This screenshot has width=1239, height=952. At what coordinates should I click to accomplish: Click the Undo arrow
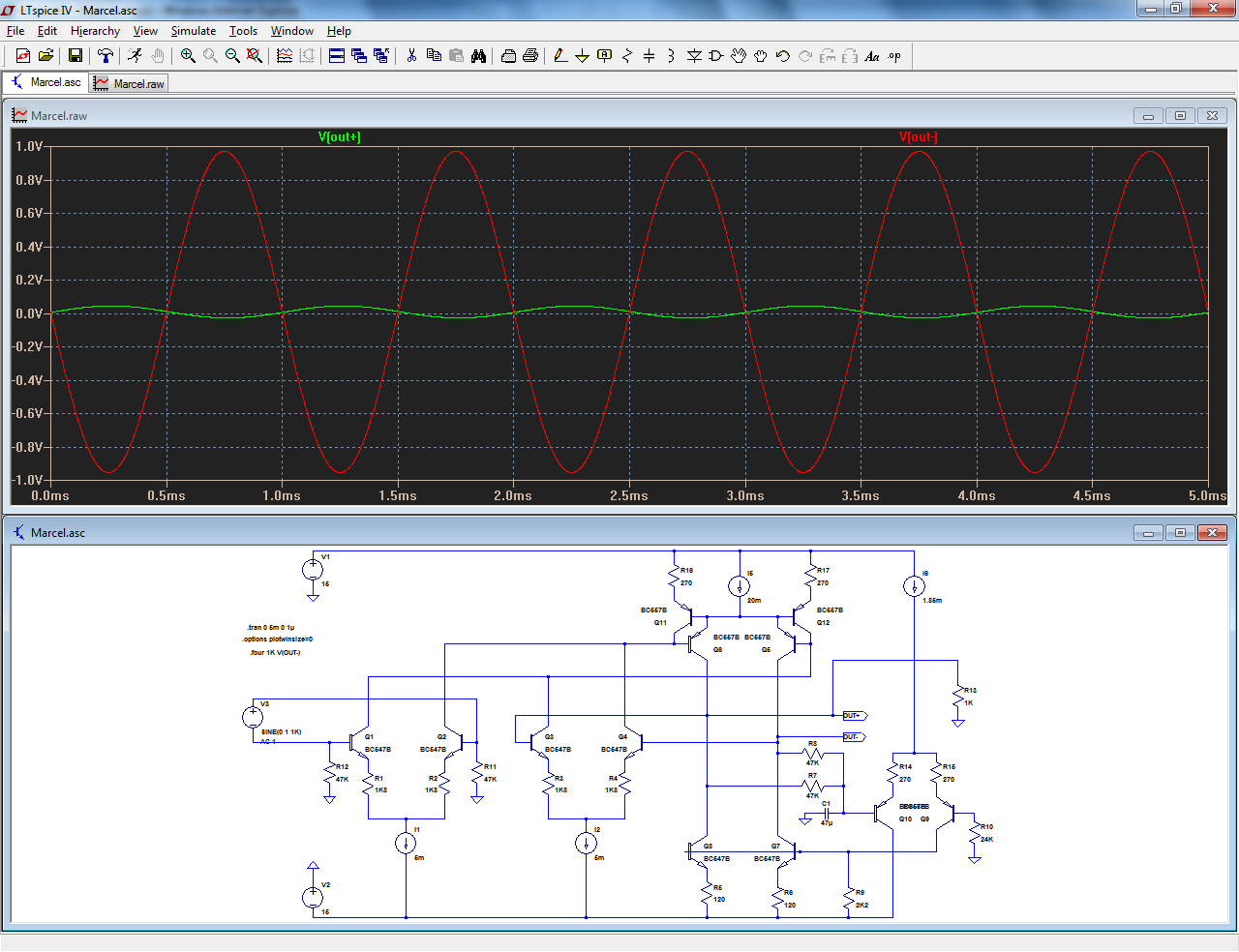tap(783, 56)
